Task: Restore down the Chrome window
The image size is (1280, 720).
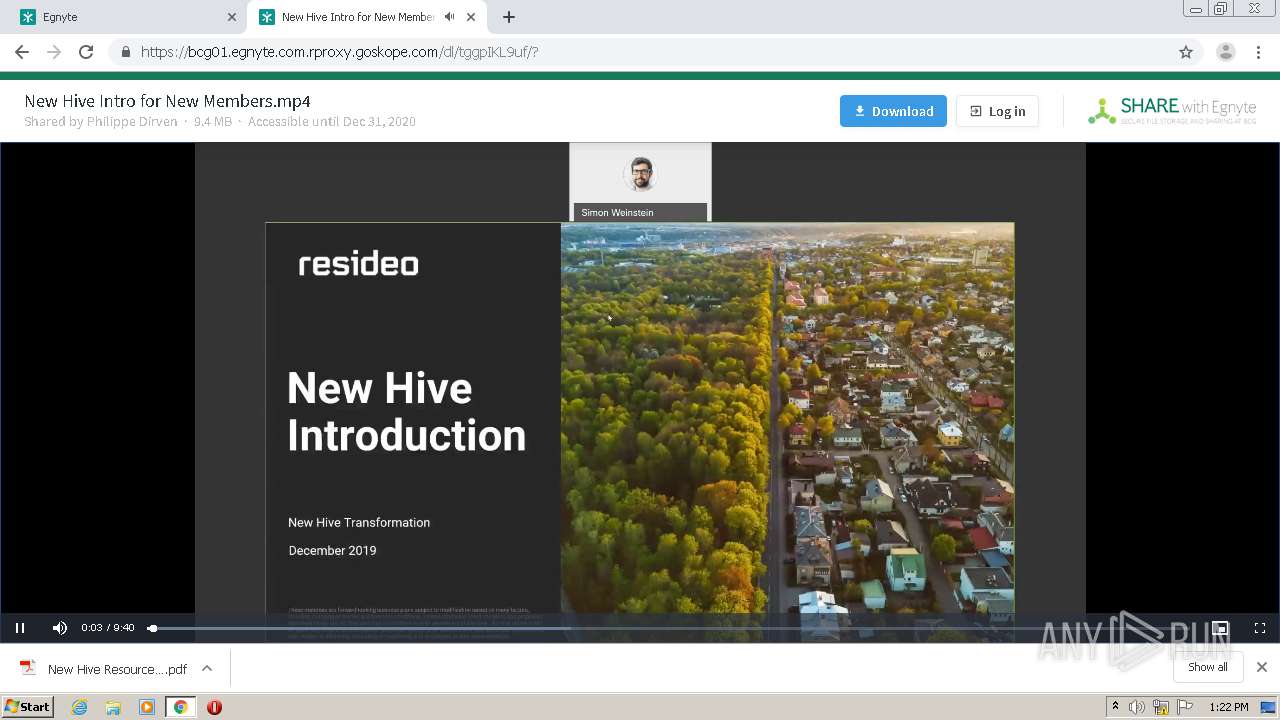Action: [1221, 9]
